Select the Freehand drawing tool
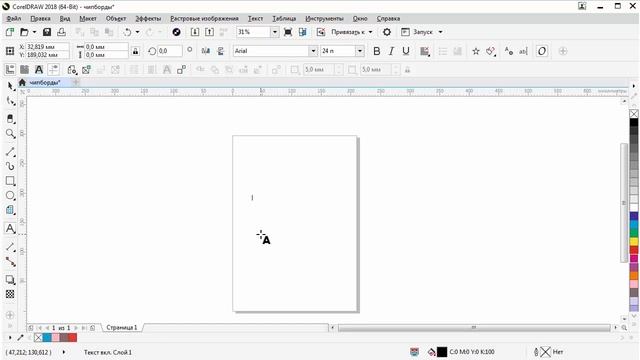This screenshot has height=360, width=640. 11,152
